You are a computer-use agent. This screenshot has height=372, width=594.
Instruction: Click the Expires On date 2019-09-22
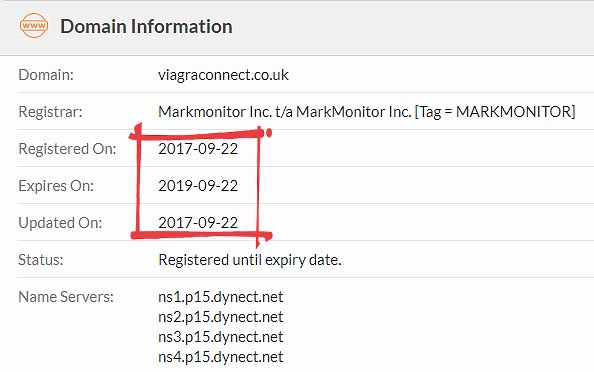tap(198, 186)
